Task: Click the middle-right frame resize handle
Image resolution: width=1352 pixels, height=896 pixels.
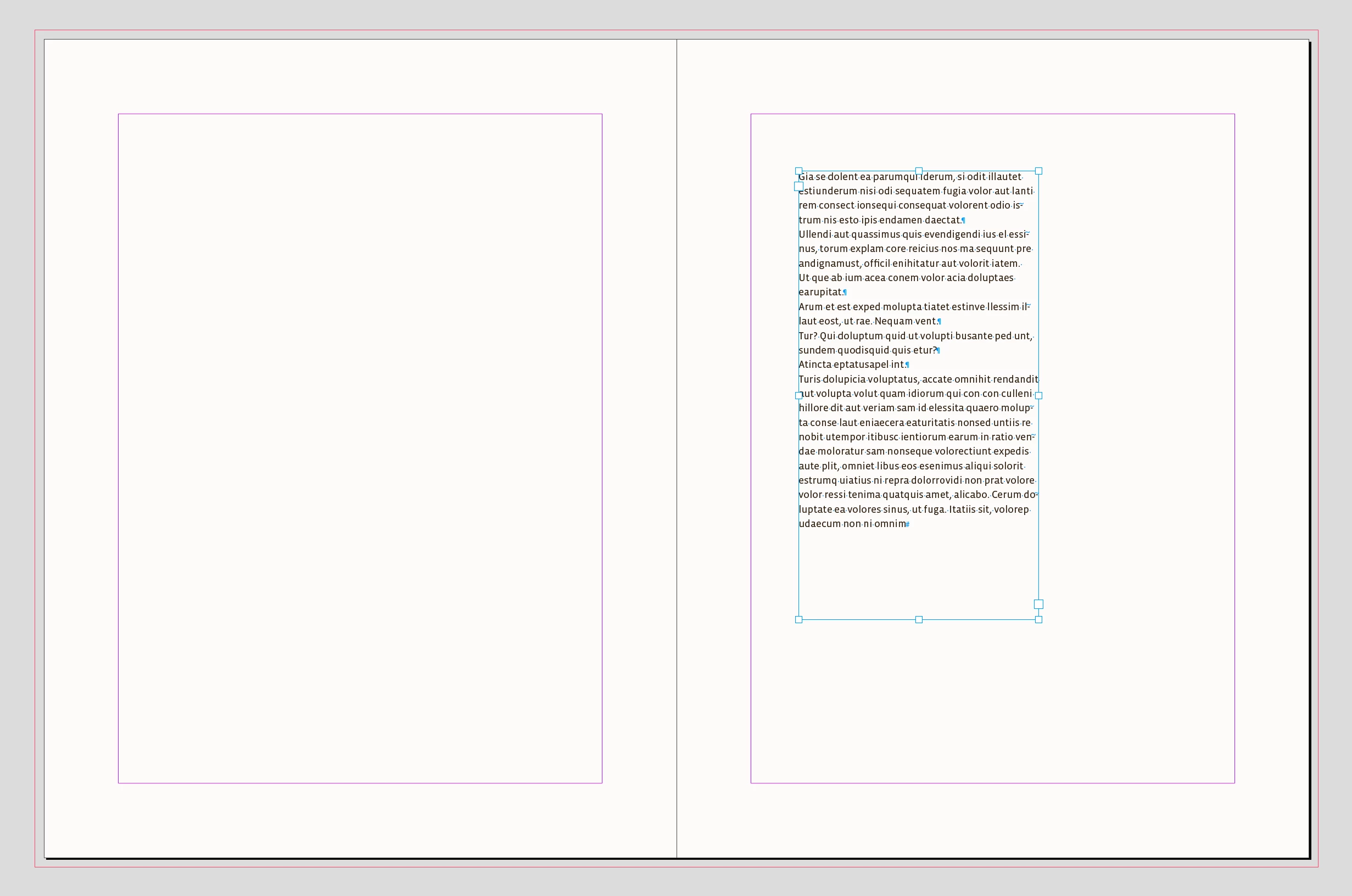Action: (1039, 395)
